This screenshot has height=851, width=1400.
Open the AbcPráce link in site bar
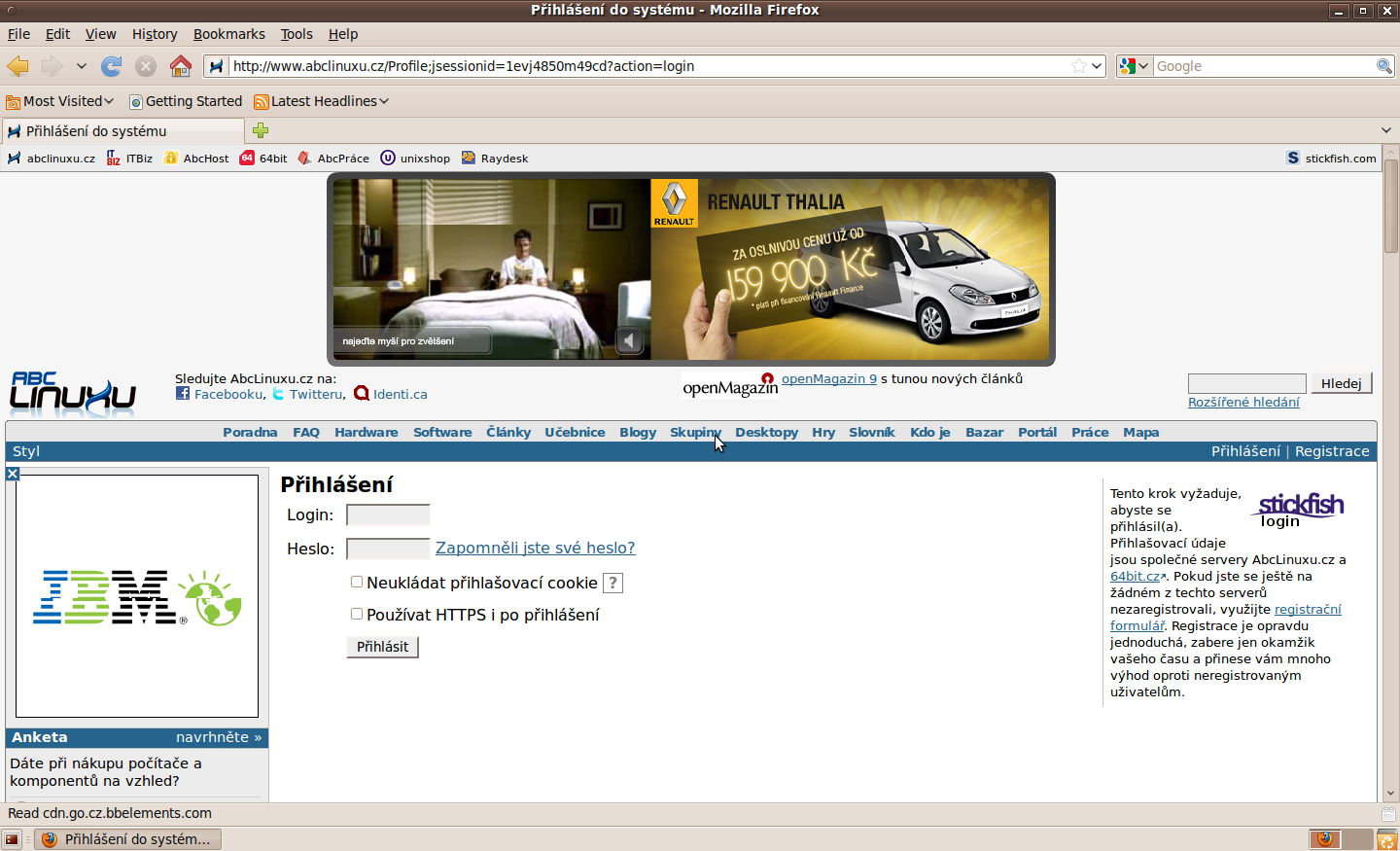(333, 159)
